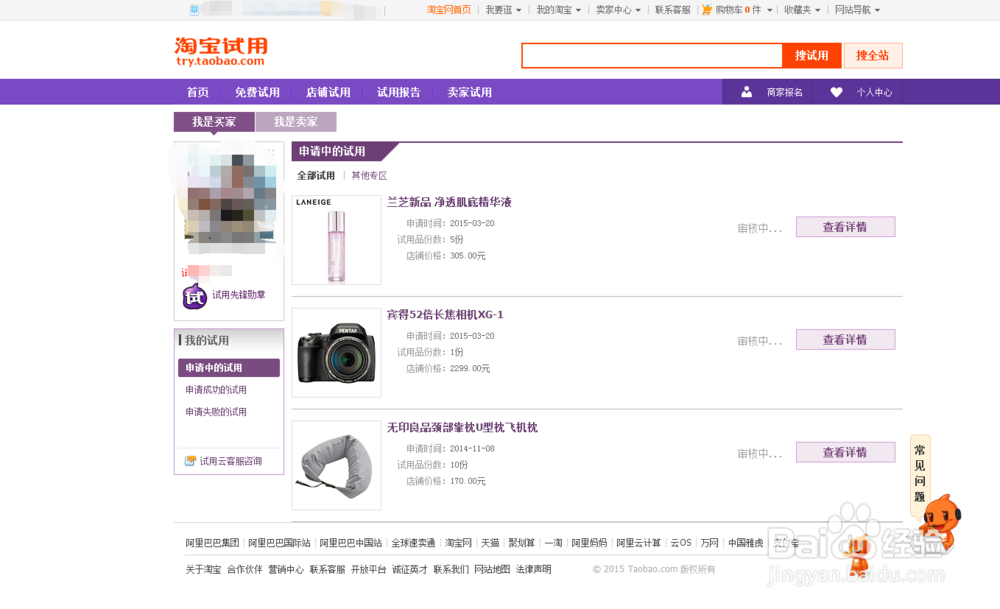View details for the neck pillow trial
Viewport: 1000px width, 609px height.
coord(845,452)
